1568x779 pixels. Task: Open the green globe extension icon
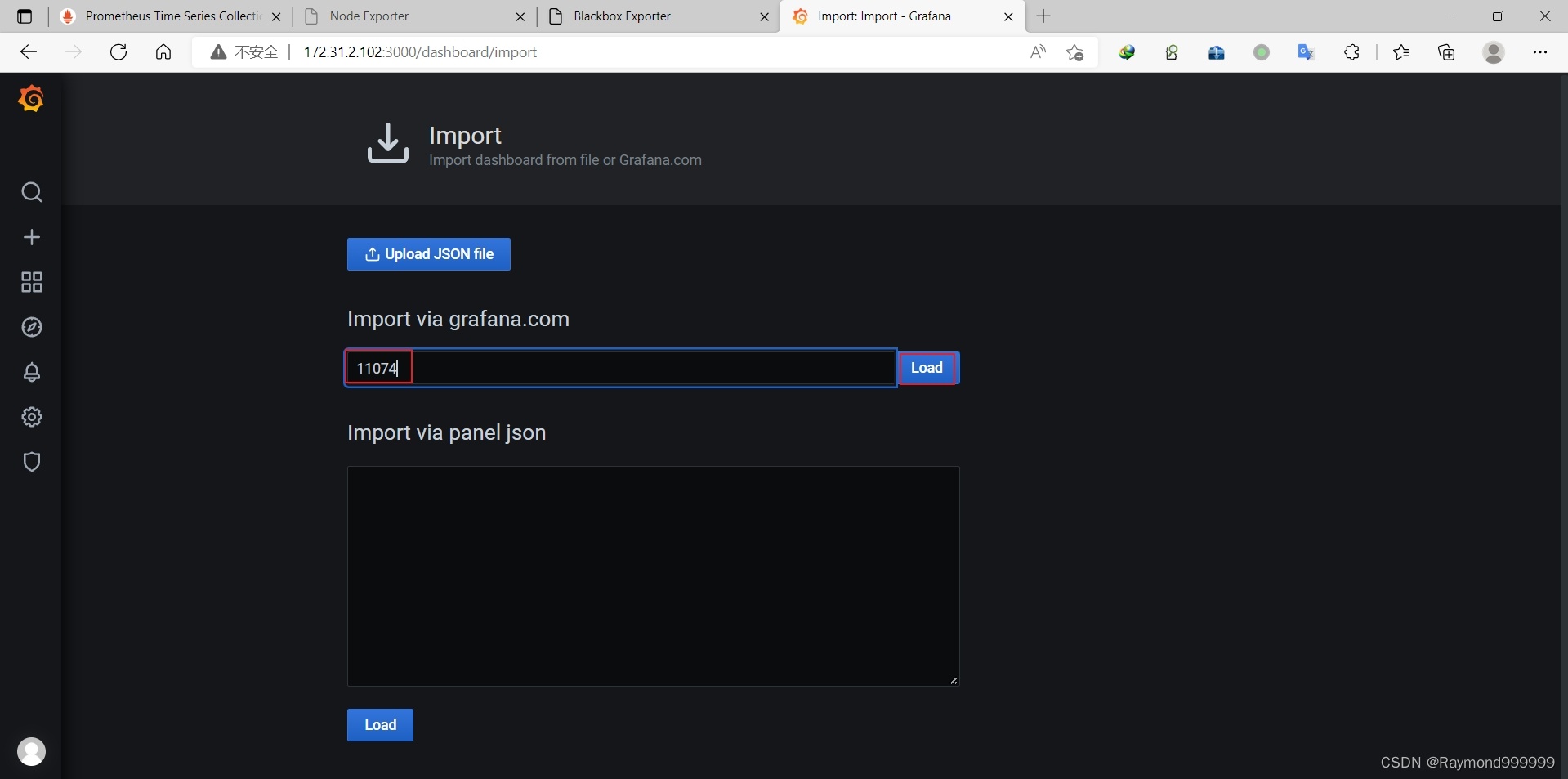(x=1128, y=52)
